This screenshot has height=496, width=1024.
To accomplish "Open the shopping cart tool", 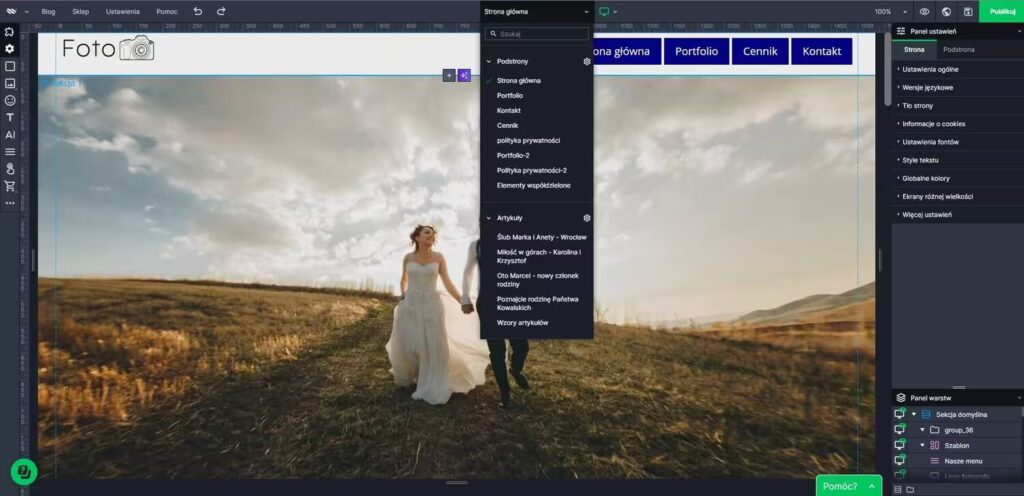I will click(10, 186).
